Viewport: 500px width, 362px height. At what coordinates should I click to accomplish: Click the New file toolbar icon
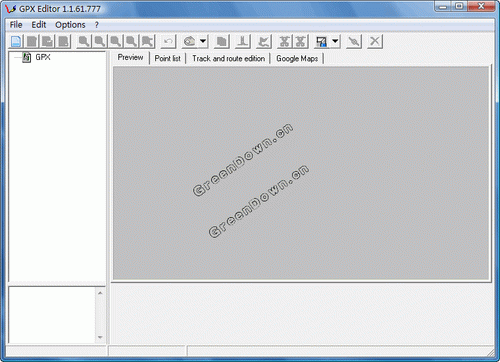[16, 41]
